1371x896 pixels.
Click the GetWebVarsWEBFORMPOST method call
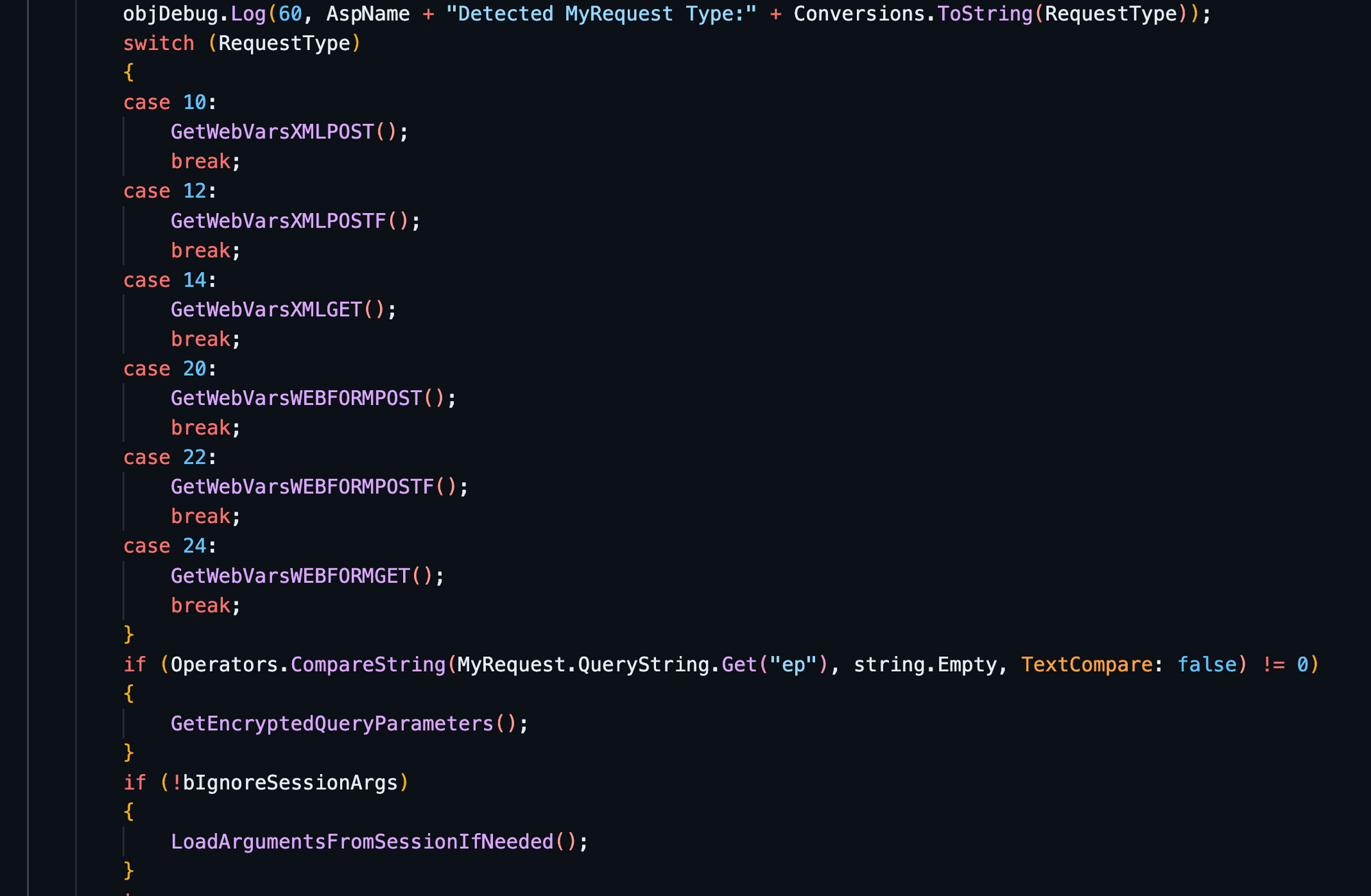coord(296,398)
